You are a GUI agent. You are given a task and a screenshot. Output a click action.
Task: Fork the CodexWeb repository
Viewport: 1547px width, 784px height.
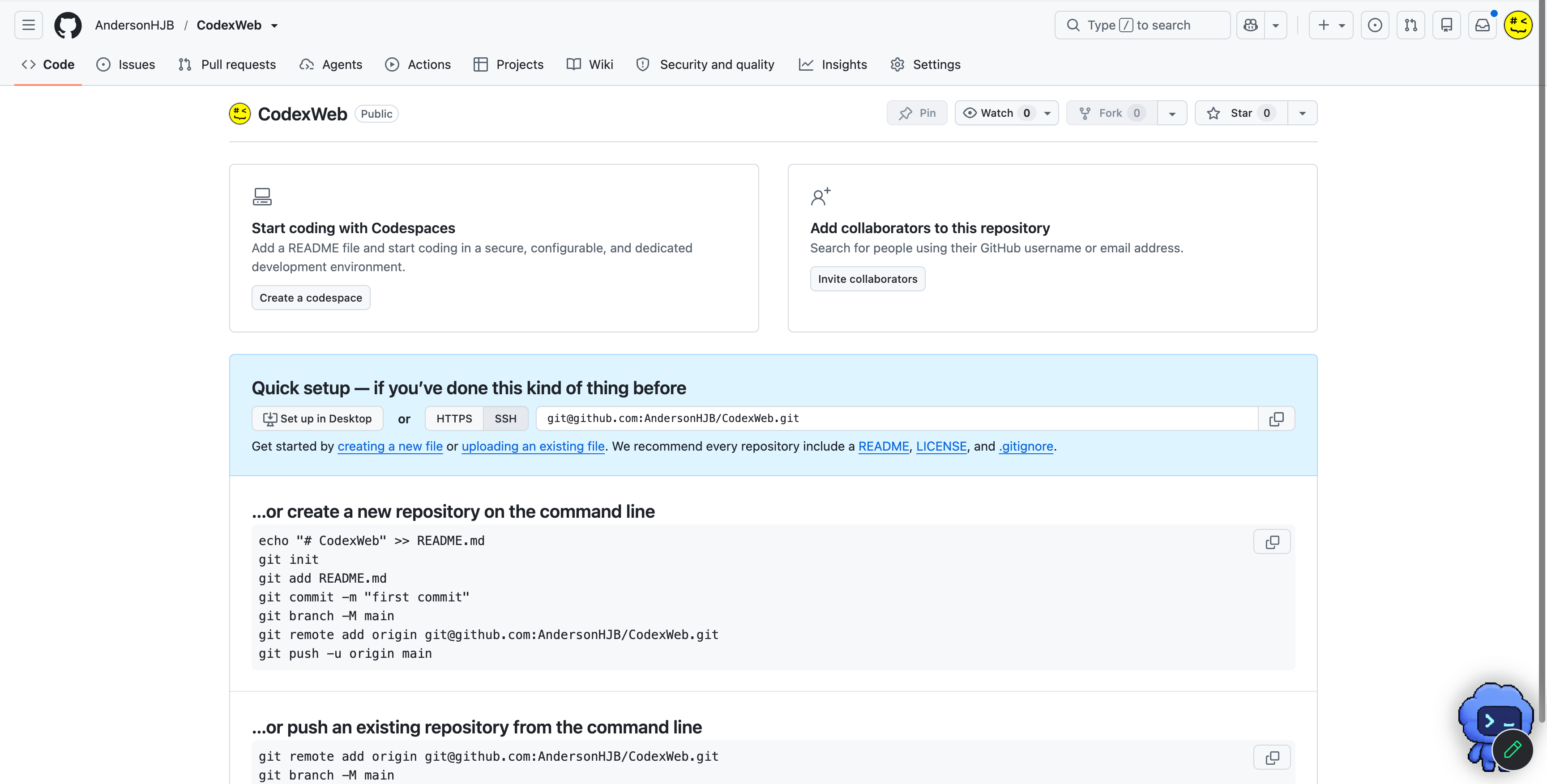1111,113
